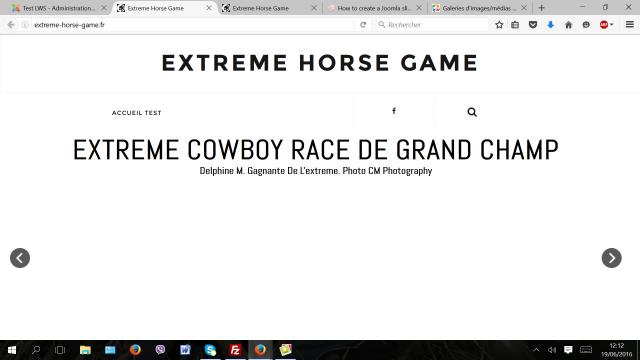
Task: Switch to the Galeries d'images/médias tab
Action: coord(479,8)
